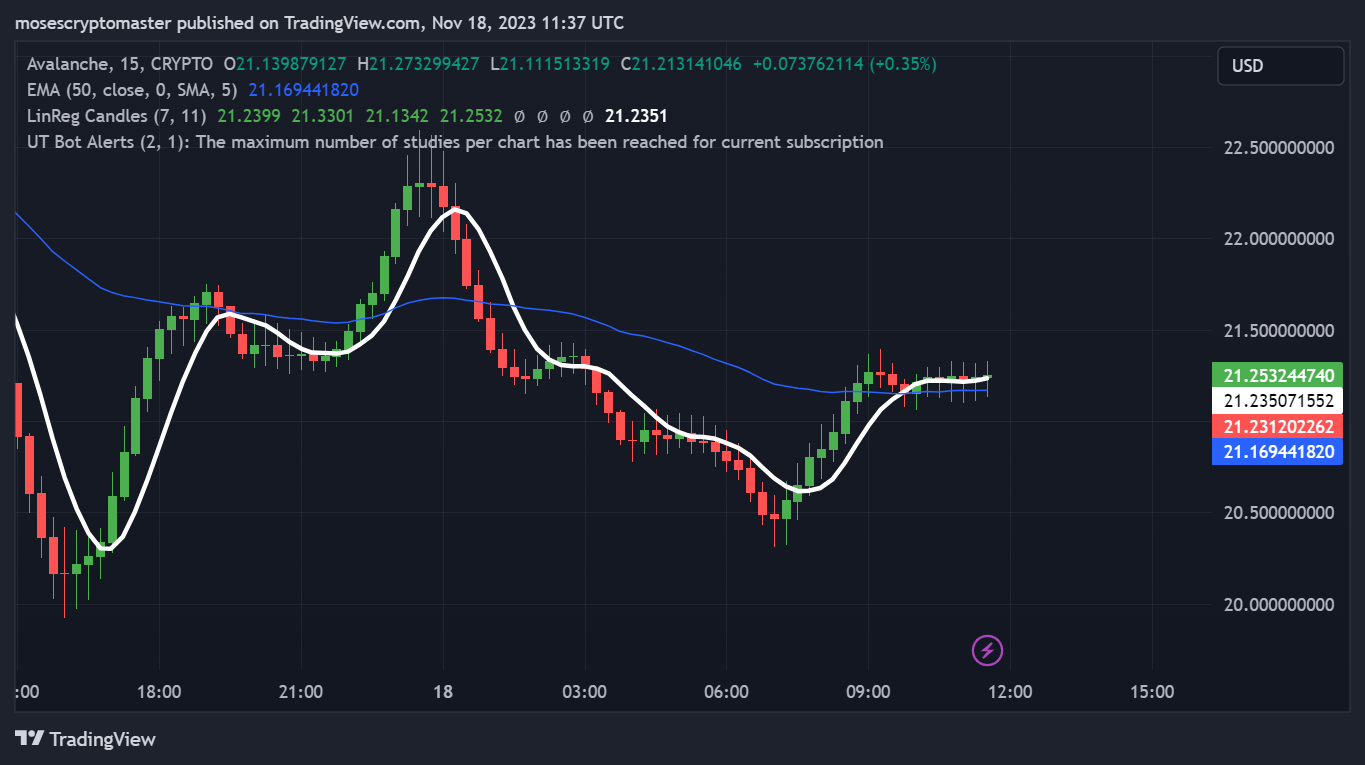Click the blue EMA value 21.169441820 in the legend

click(x=303, y=90)
